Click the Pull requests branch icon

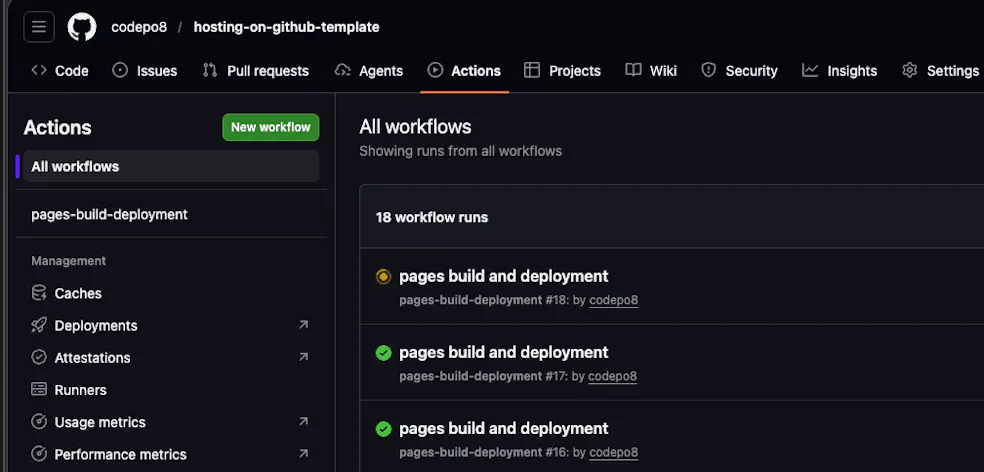pyautogui.click(x=210, y=70)
